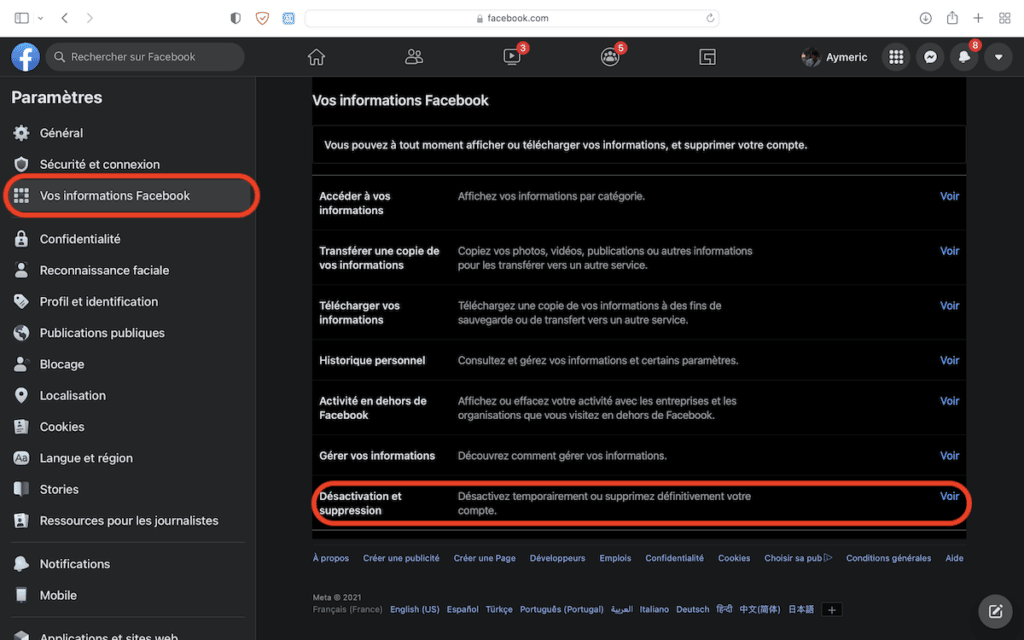Expand the account dropdown arrow
This screenshot has width=1024, height=640.
[998, 57]
